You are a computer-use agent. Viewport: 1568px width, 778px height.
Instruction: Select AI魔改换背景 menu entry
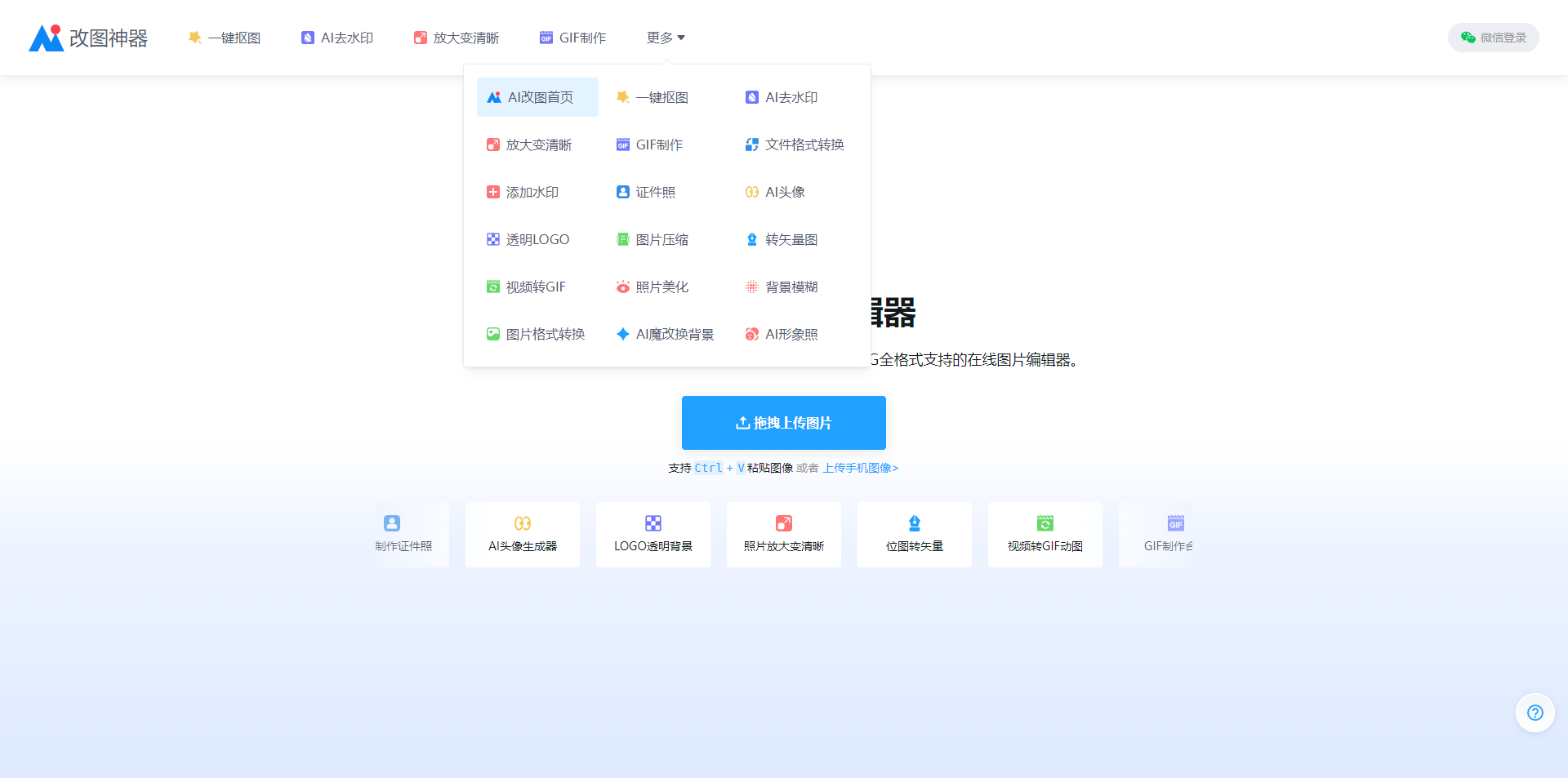(x=665, y=334)
